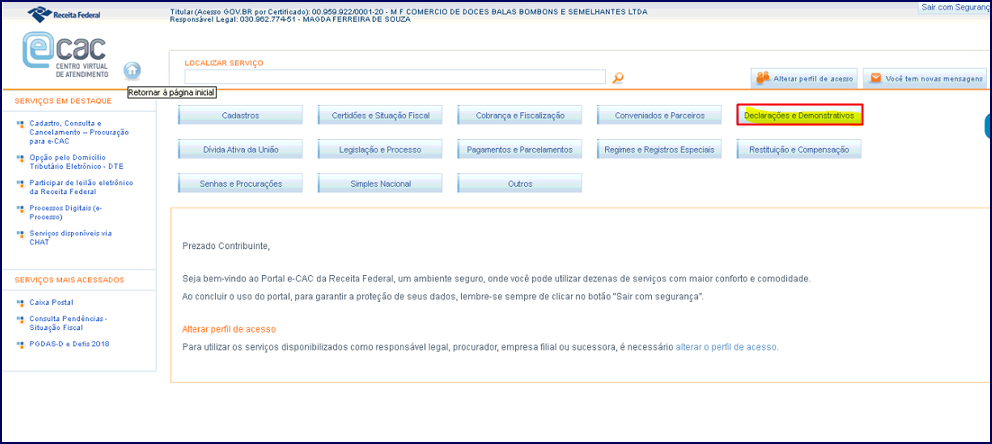Open Processos Digitais (e-Processo) link

[x=66, y=213]
